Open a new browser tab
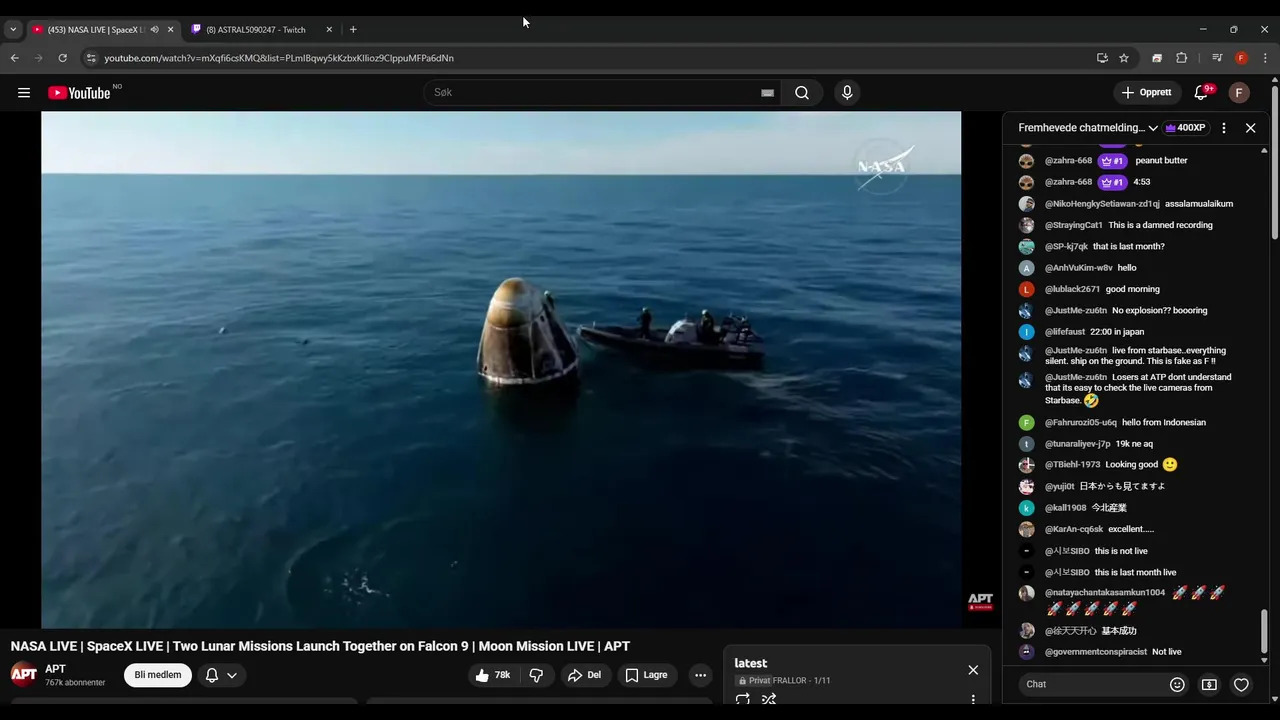Viewport: 1280px width, 720px height. click(x=353, y=30)
